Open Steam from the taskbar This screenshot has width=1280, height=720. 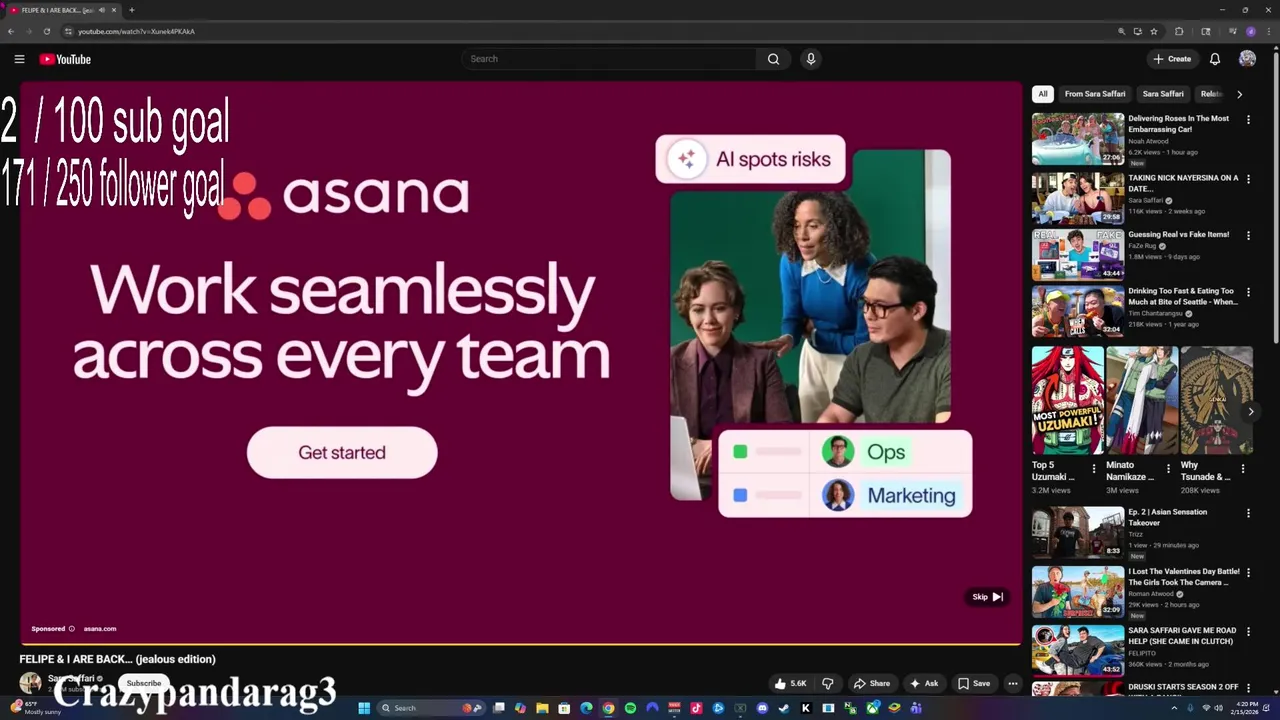784,708
